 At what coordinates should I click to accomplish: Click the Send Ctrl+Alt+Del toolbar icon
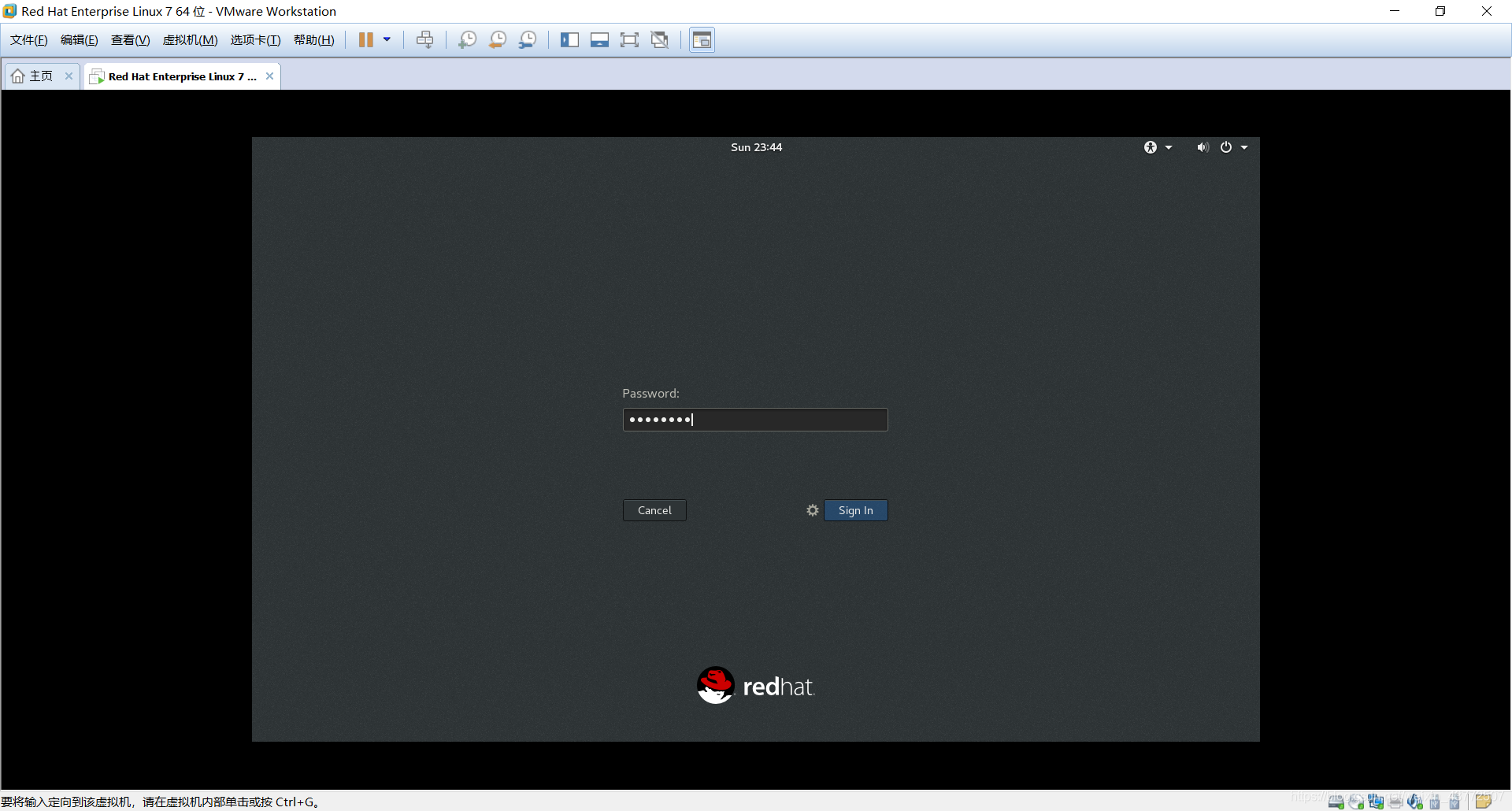click(425, 39)
